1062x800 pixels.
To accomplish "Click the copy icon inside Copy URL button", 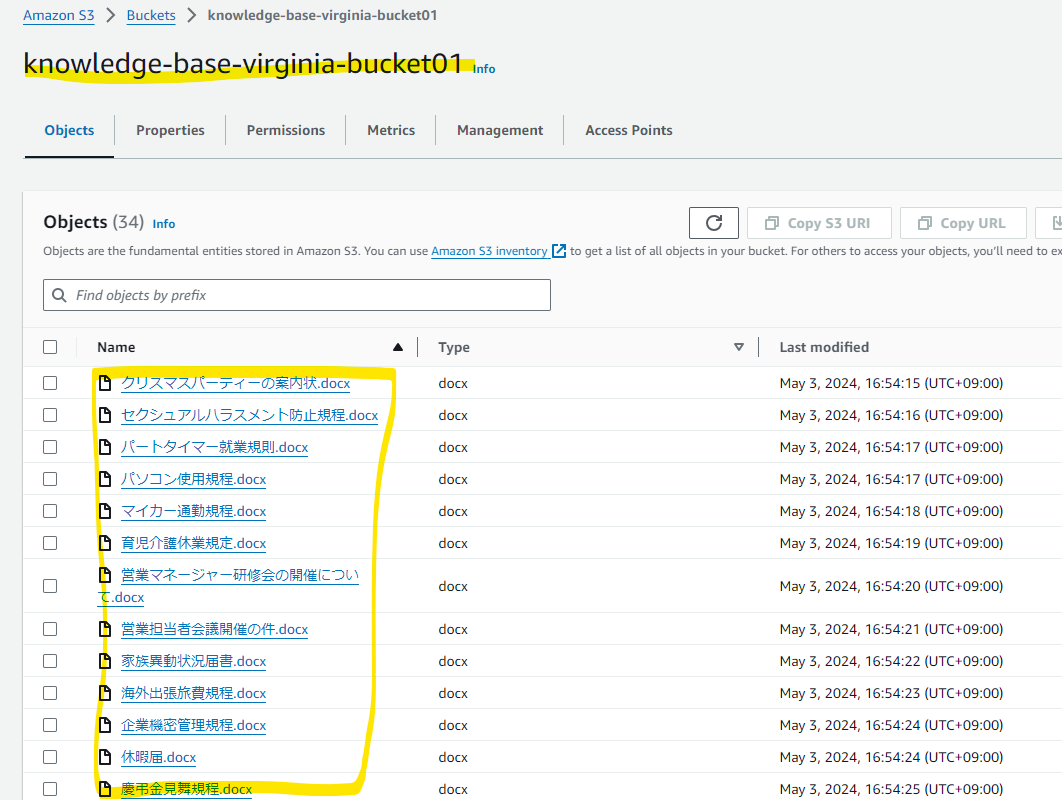I will pos(925,222).
